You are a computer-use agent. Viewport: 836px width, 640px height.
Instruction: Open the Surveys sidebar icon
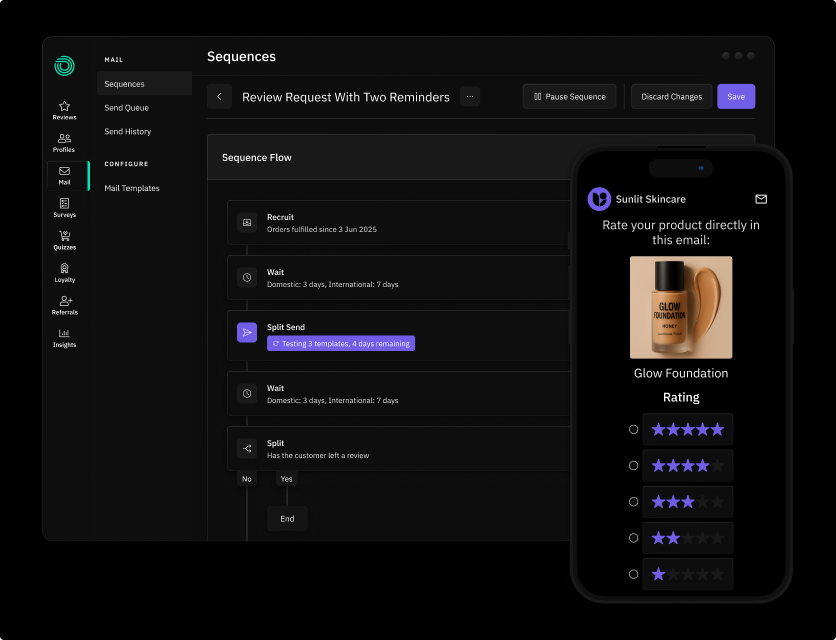point(63,202)
